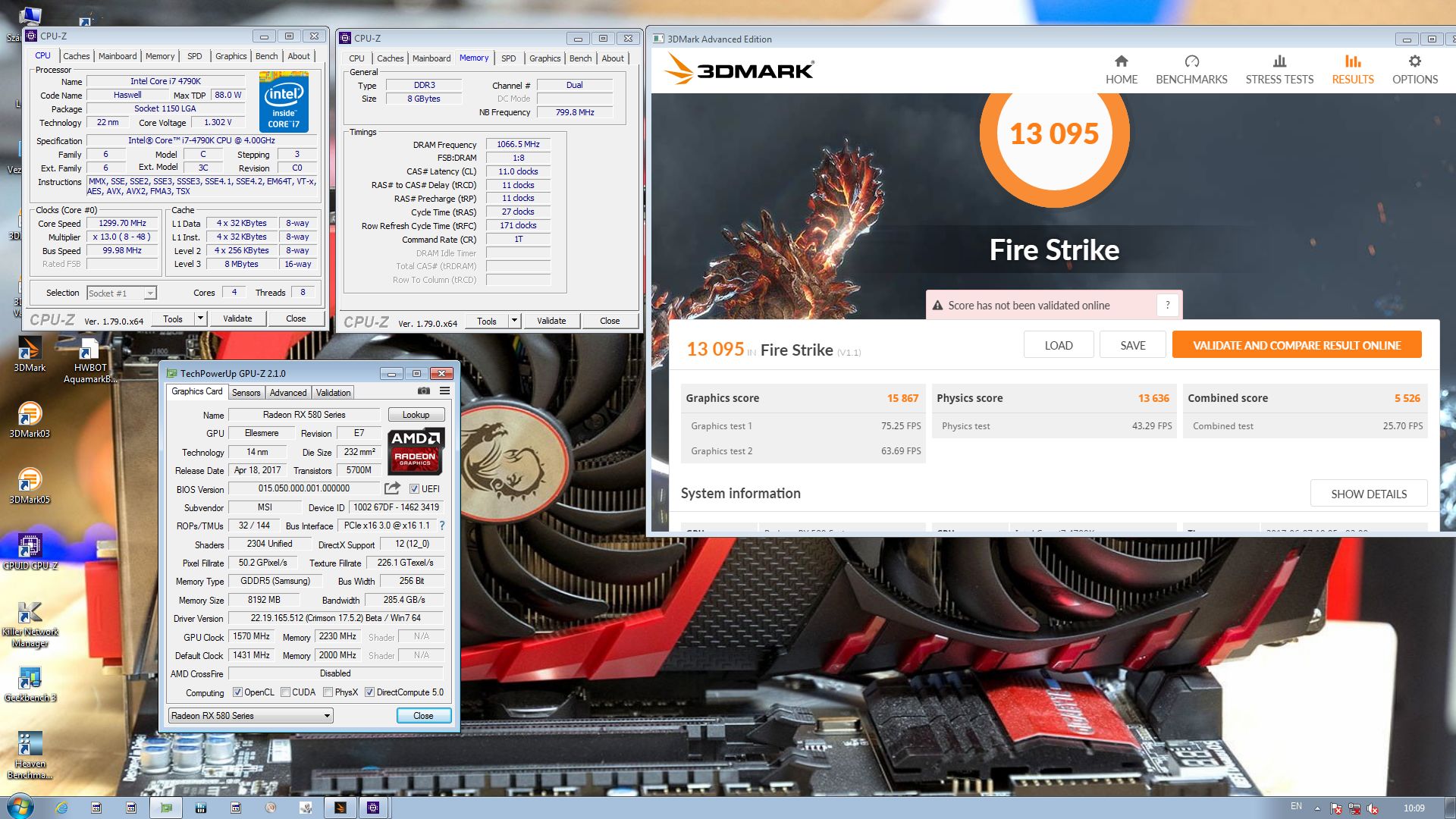Viewport: 1456px width, 819px height.
Task: Switch to CPU-Z taskbar button
Action: point(372,808)
